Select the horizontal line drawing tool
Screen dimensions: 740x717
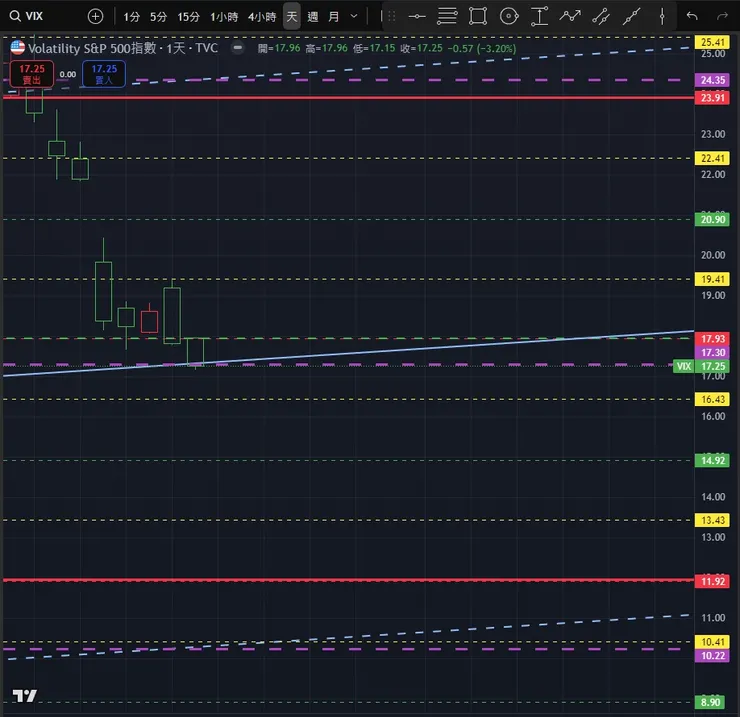pos(417,17)
